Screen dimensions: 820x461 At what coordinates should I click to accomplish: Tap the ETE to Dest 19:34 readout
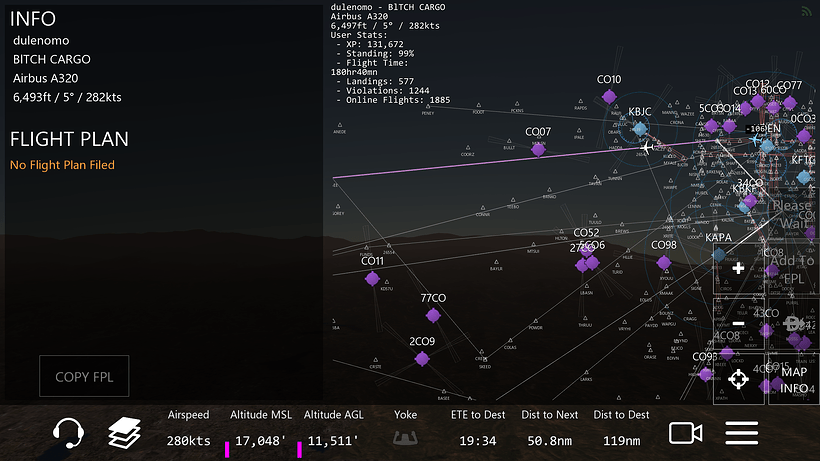click(478, 430)
